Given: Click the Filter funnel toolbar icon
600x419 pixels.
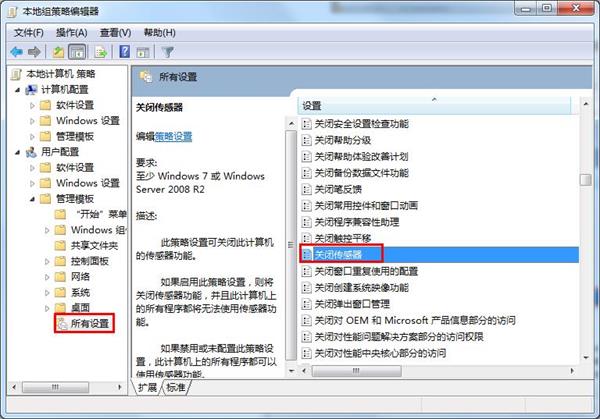Looking at the screenshot, I should click(x=168, y=52).
